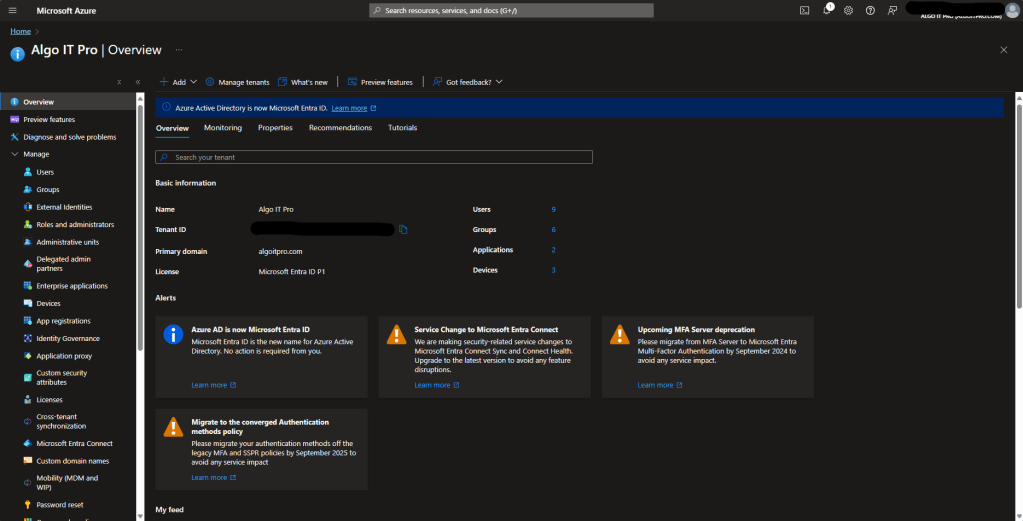This screenshot has height=521, width=1023.
Task: Expand the Add dropdown
Action: (173, 82)
